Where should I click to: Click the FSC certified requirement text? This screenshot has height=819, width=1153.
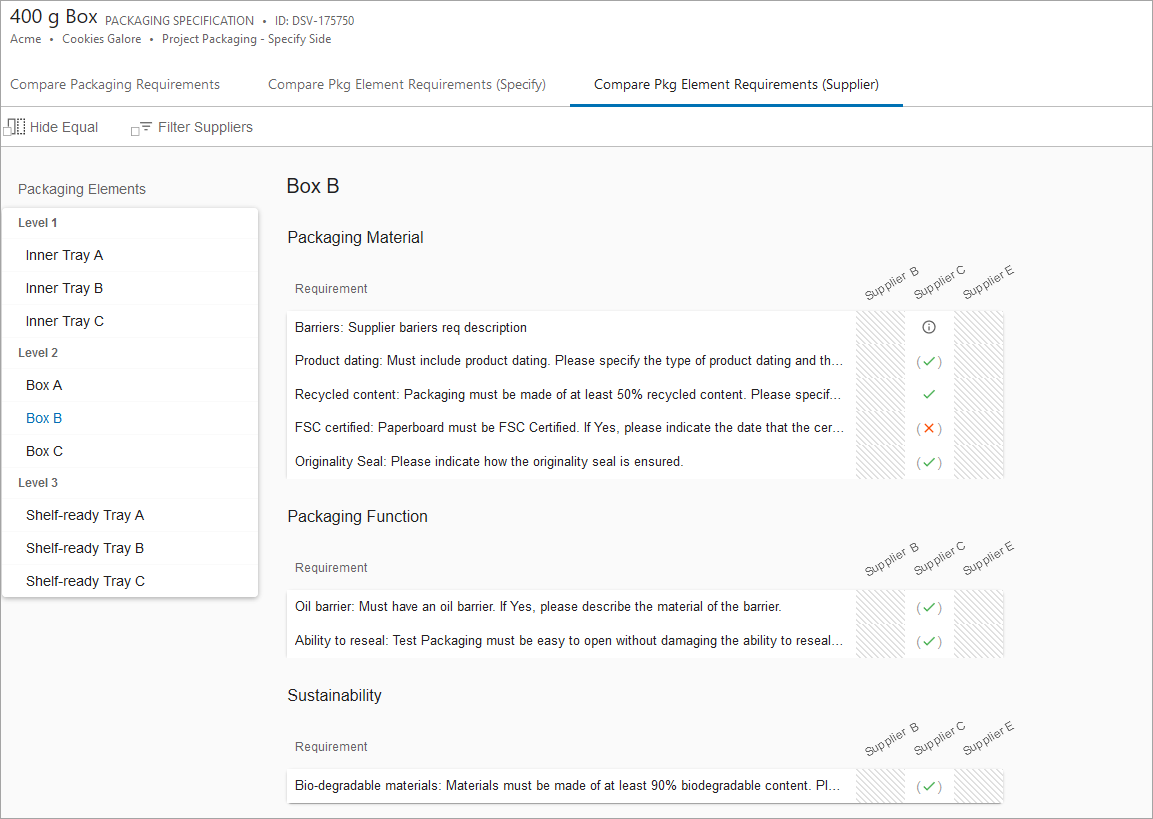coord(568,428)
